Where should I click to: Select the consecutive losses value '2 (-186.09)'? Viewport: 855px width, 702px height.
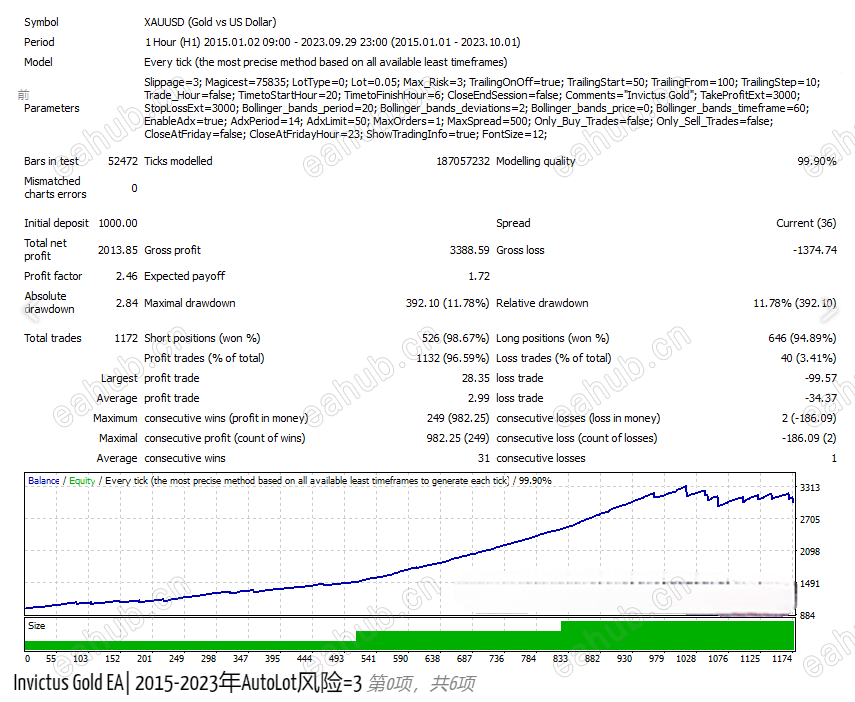pyautogui.click(x=809, y=418)
